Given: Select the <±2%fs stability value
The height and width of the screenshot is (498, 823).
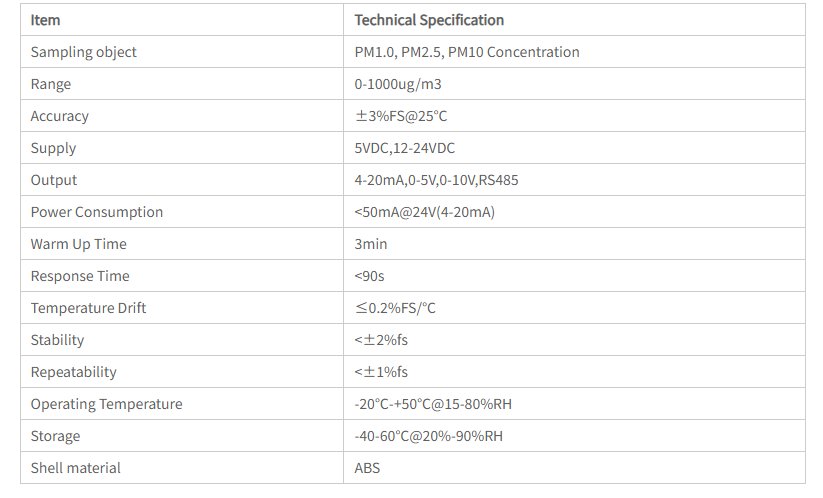Looking at the screenshot, I should tap(381, 340).
